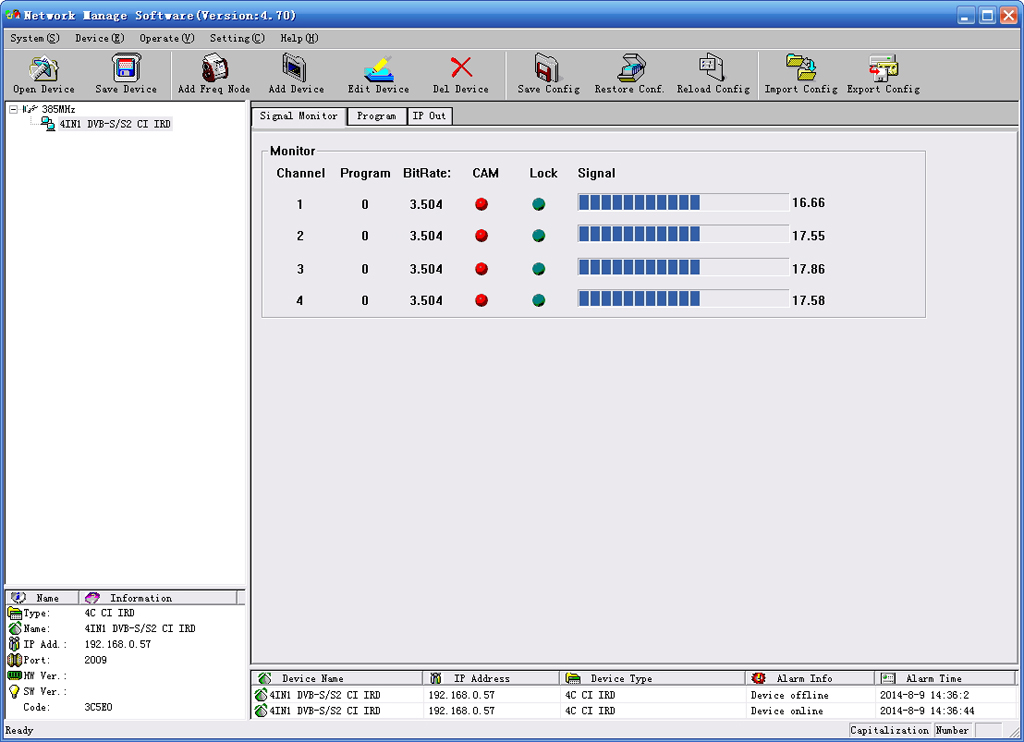Select the 4IN1 DVB-S/S2 CI IRD tree item
1024x742 pixels.
click(115, 124)
